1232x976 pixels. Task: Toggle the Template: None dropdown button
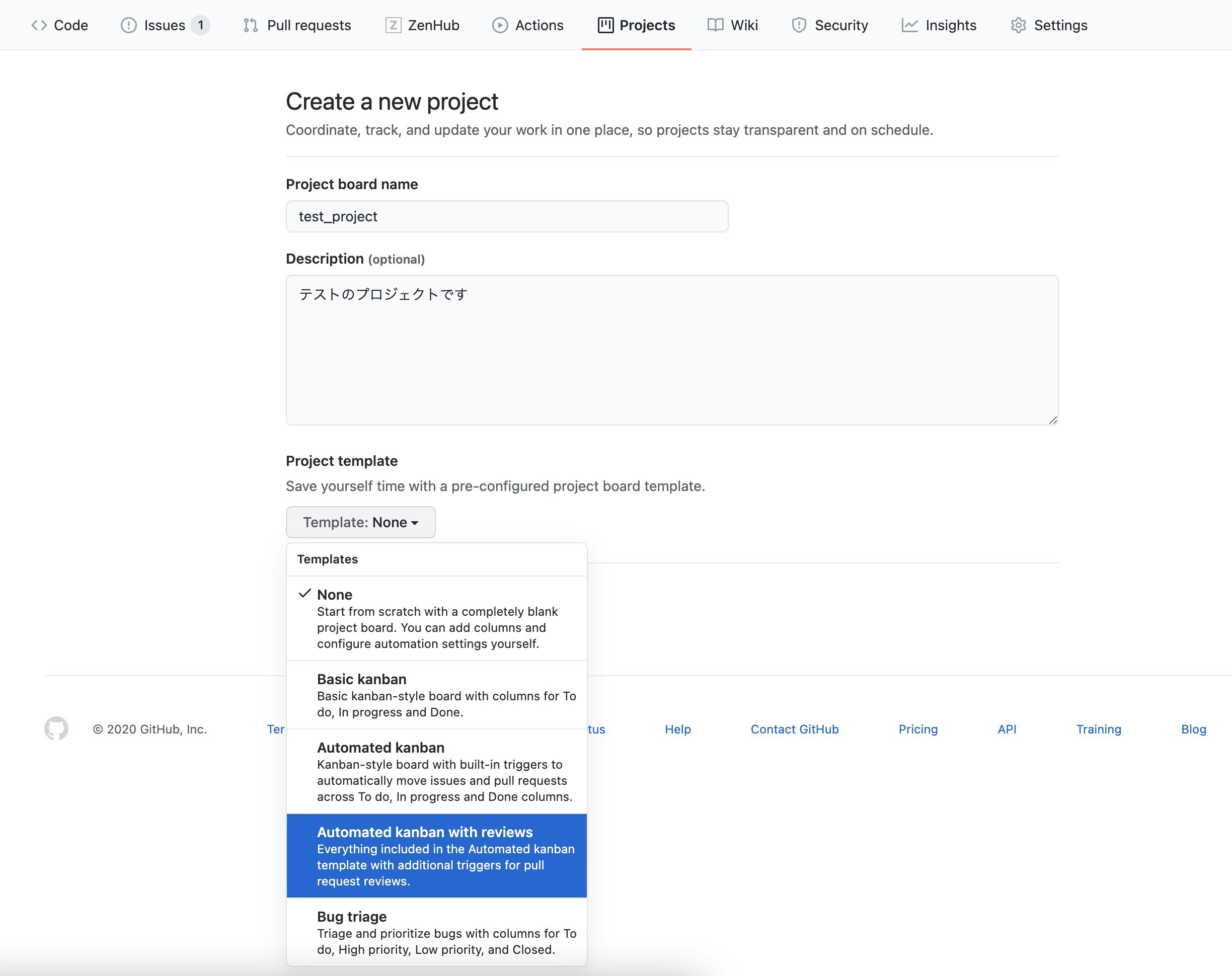(360, 522)
